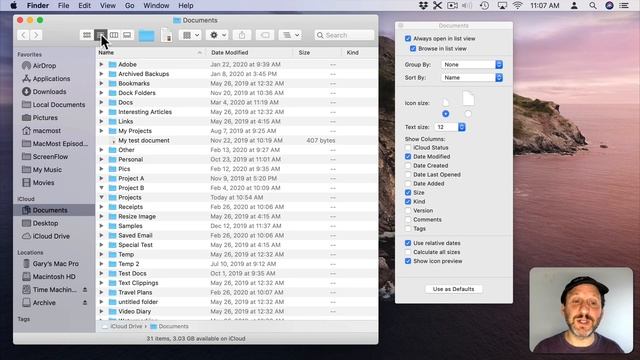
Task: Disable the Size column checkbox
Action: click(408, 192)
